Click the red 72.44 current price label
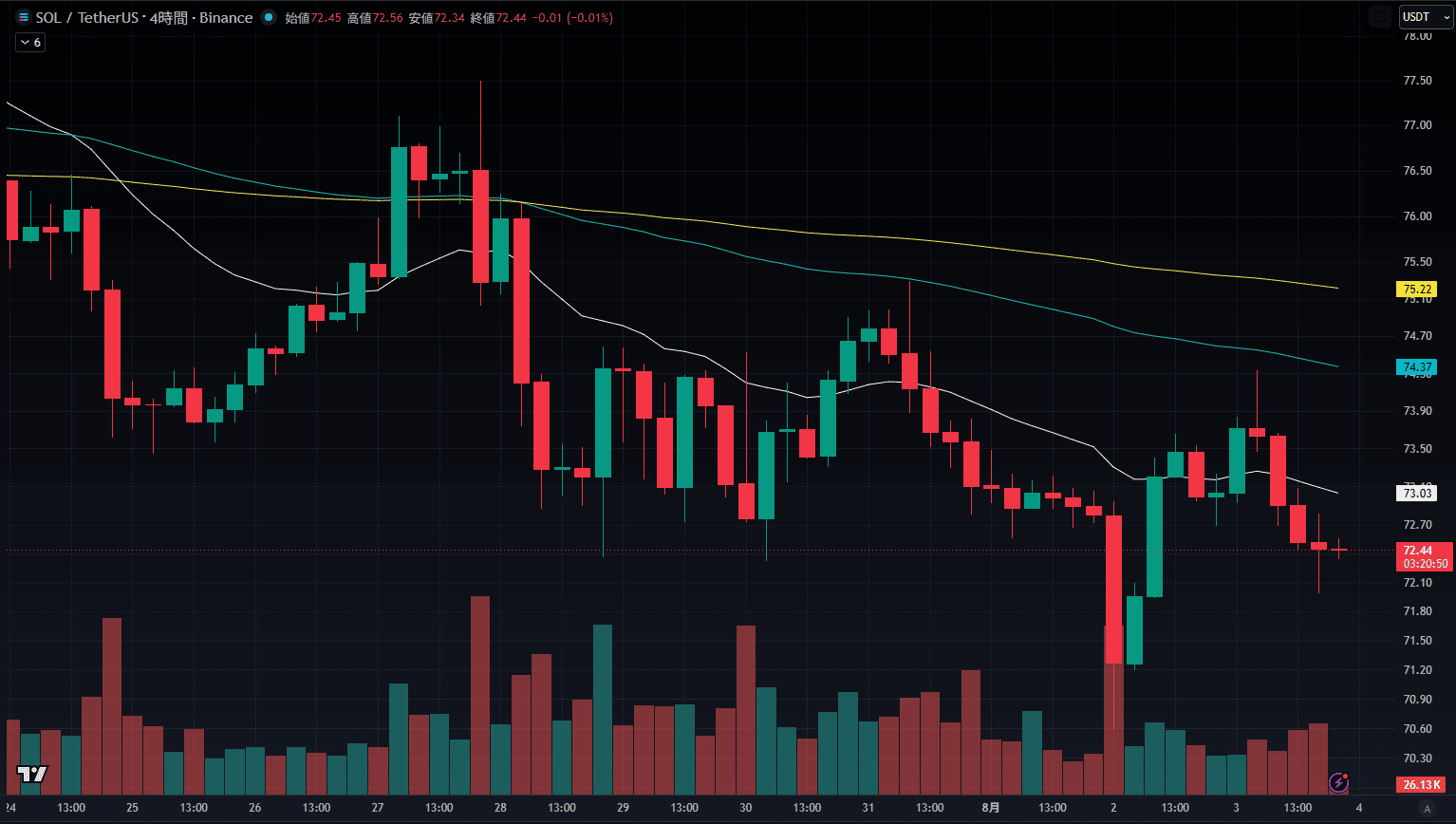1456x824 pixels. [x=1425, y=556]
